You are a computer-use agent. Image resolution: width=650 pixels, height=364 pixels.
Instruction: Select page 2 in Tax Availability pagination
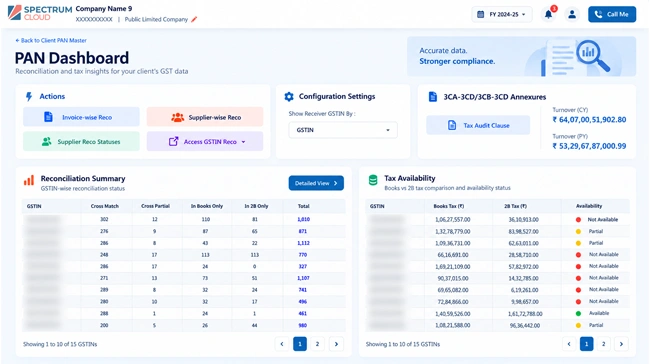point(604,344)
